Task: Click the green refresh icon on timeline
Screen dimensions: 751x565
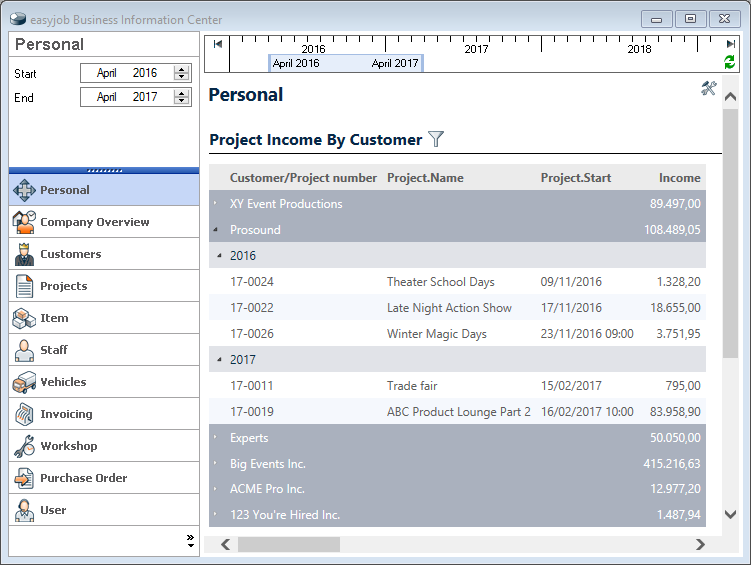Action: (x=730, y=62)
